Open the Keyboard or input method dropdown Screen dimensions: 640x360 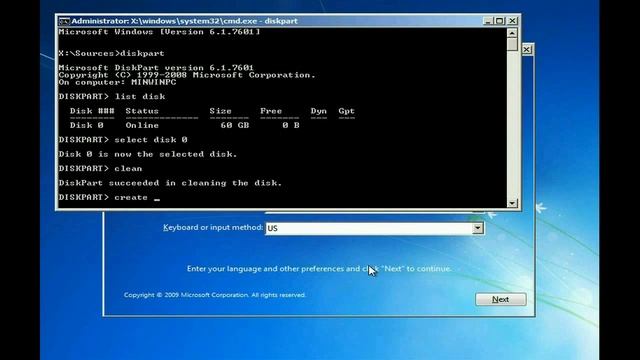tap(477, 228)
